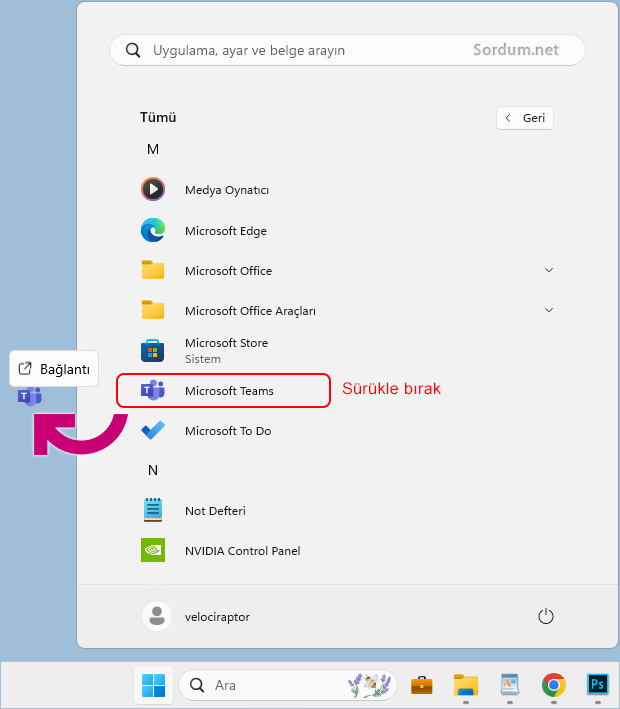
Task: Open the Microsoft To Do checkmark icon
Action: coord(153,430)
